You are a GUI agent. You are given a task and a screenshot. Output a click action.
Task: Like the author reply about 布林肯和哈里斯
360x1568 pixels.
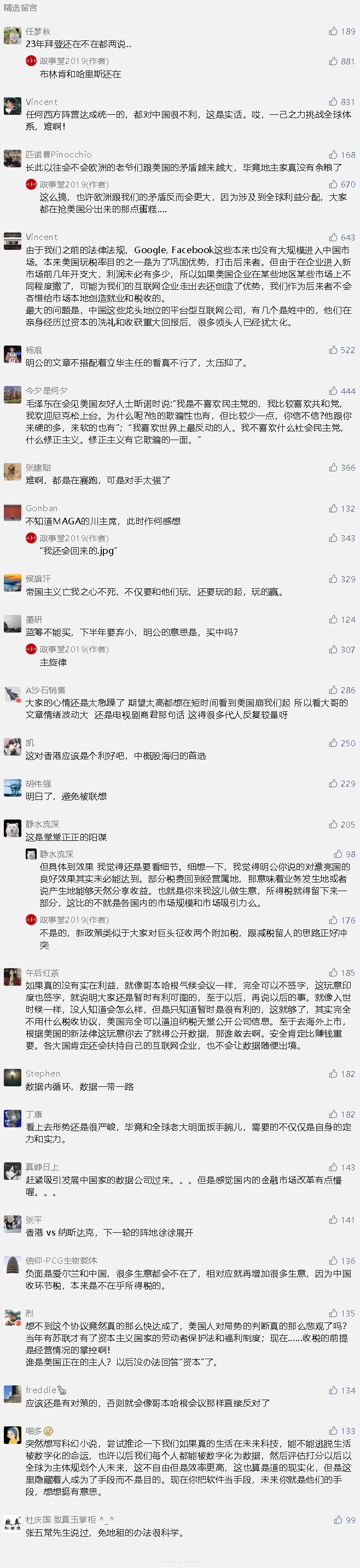coord(333,61)
